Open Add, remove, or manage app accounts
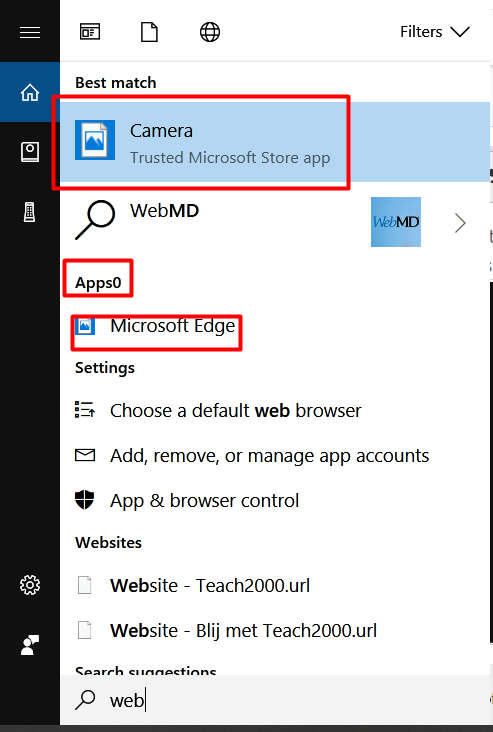The image size is (493, 732). tap(269, 455)
